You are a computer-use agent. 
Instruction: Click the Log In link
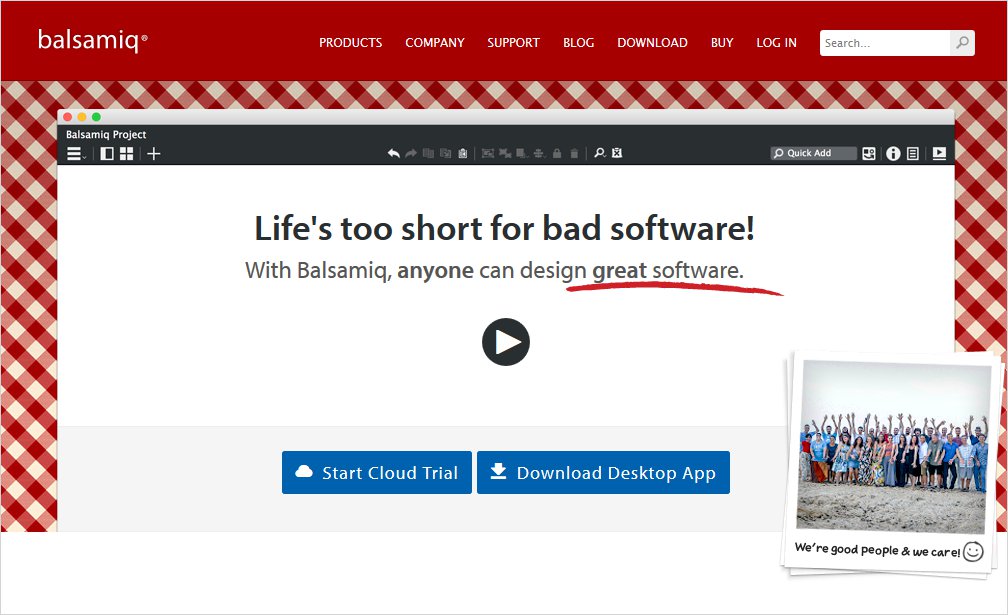point(776,43)
